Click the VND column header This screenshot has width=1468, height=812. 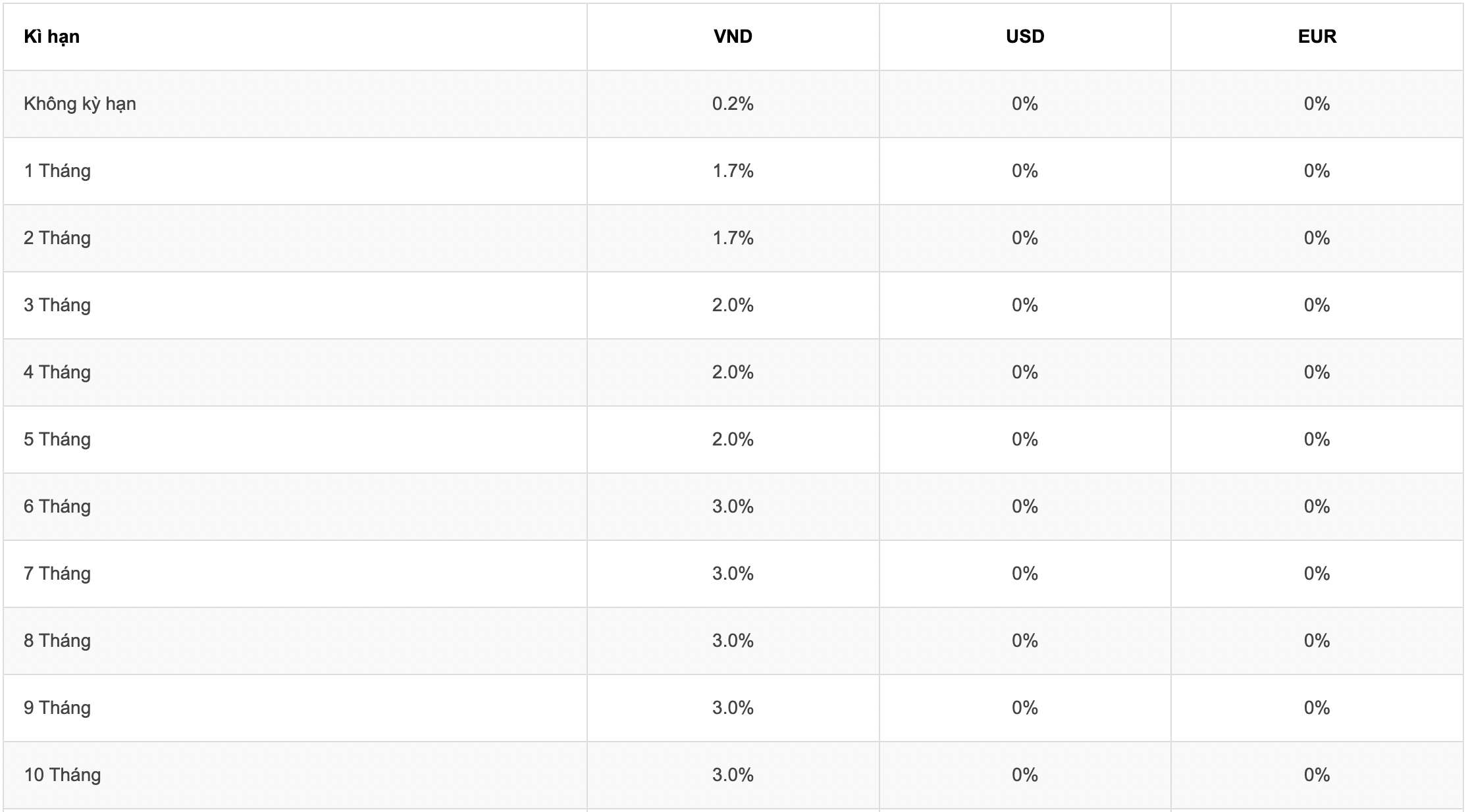pyautogui.click(x=733, y=37)
